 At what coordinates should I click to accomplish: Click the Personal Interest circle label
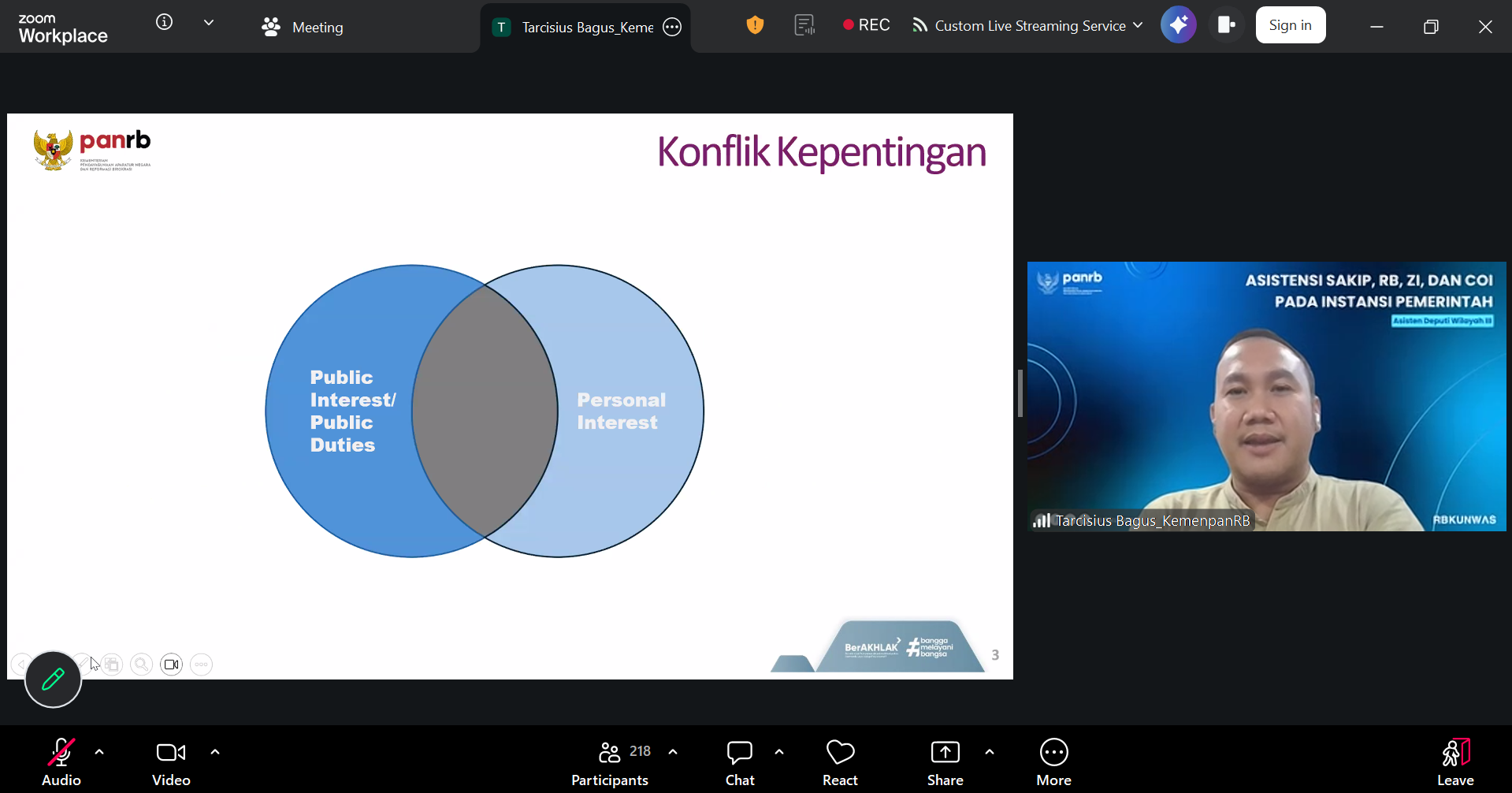[621, 411]
